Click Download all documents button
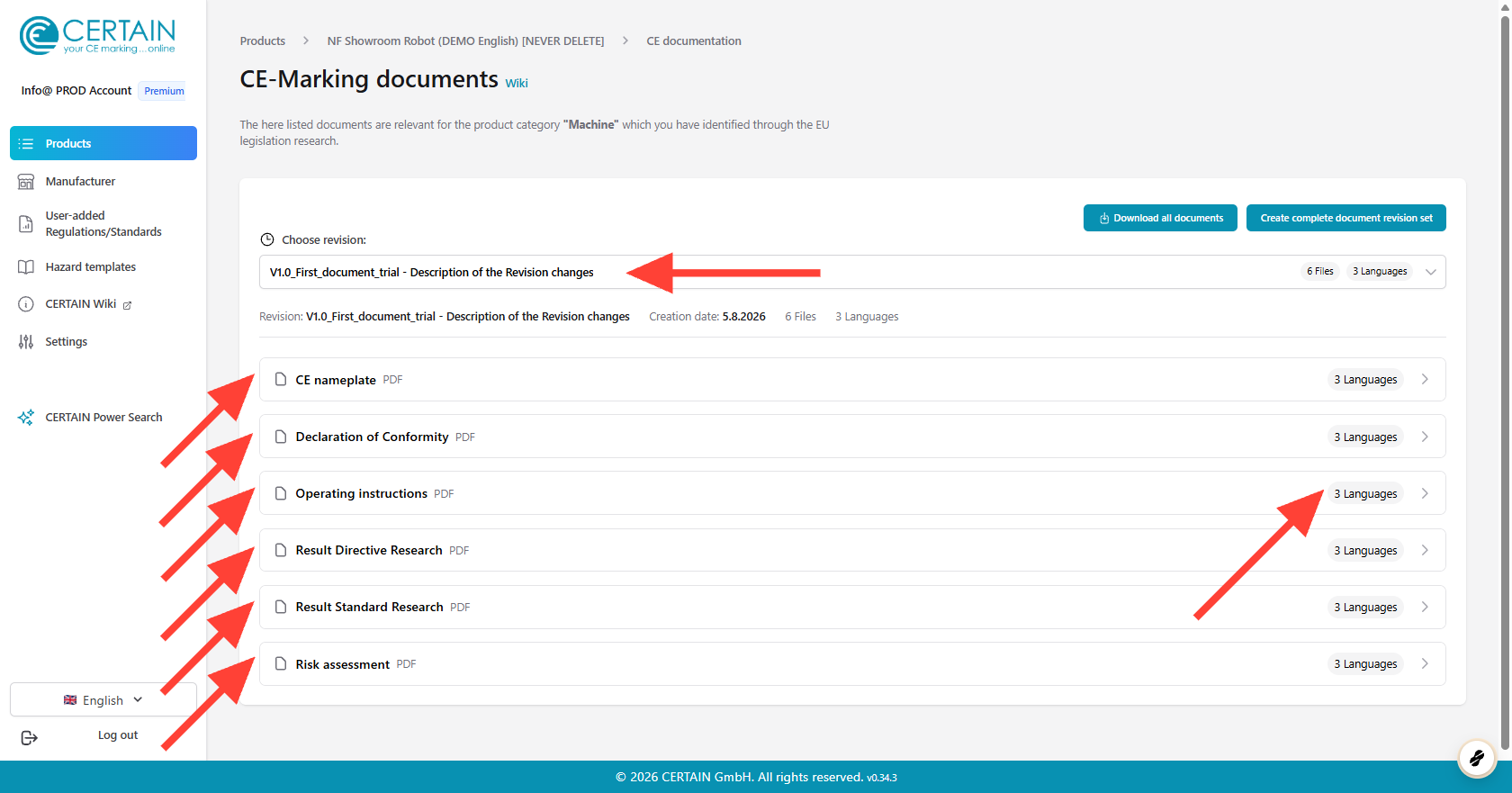The height and width of the screenshot is (793, 1512). pos(1160,218)
